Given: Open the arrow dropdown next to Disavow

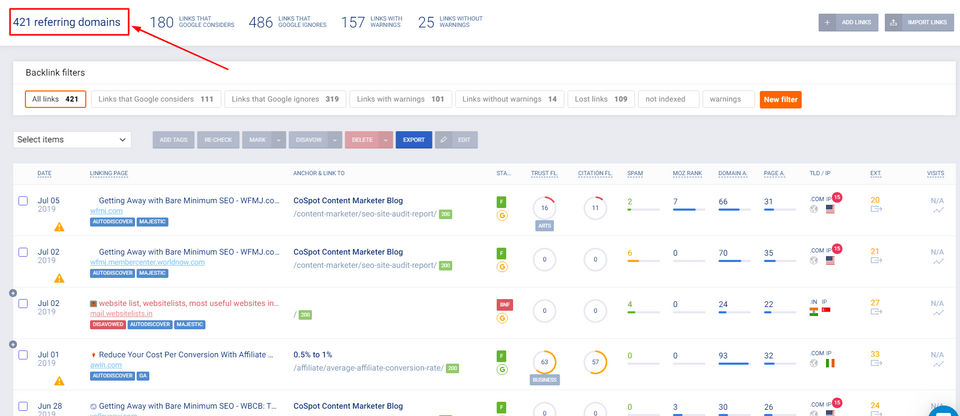Looking at the screenshot, I should (335, 140).
